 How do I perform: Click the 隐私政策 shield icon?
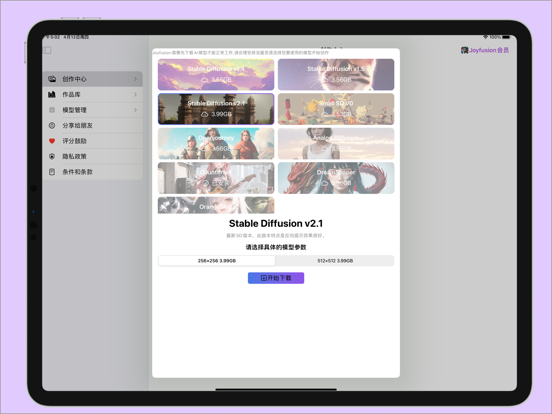pyautogui.click(x=52, y=156)
